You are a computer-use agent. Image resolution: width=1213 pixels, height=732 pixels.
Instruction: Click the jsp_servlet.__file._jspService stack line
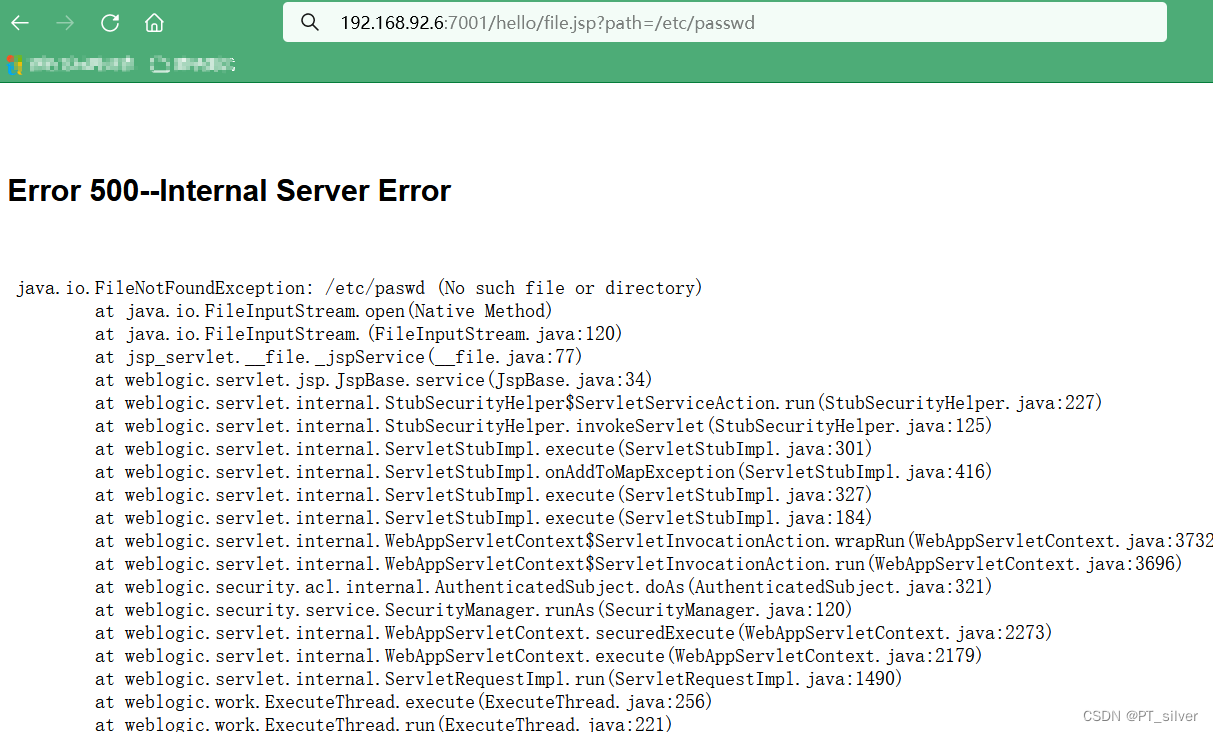pos(339,357)
